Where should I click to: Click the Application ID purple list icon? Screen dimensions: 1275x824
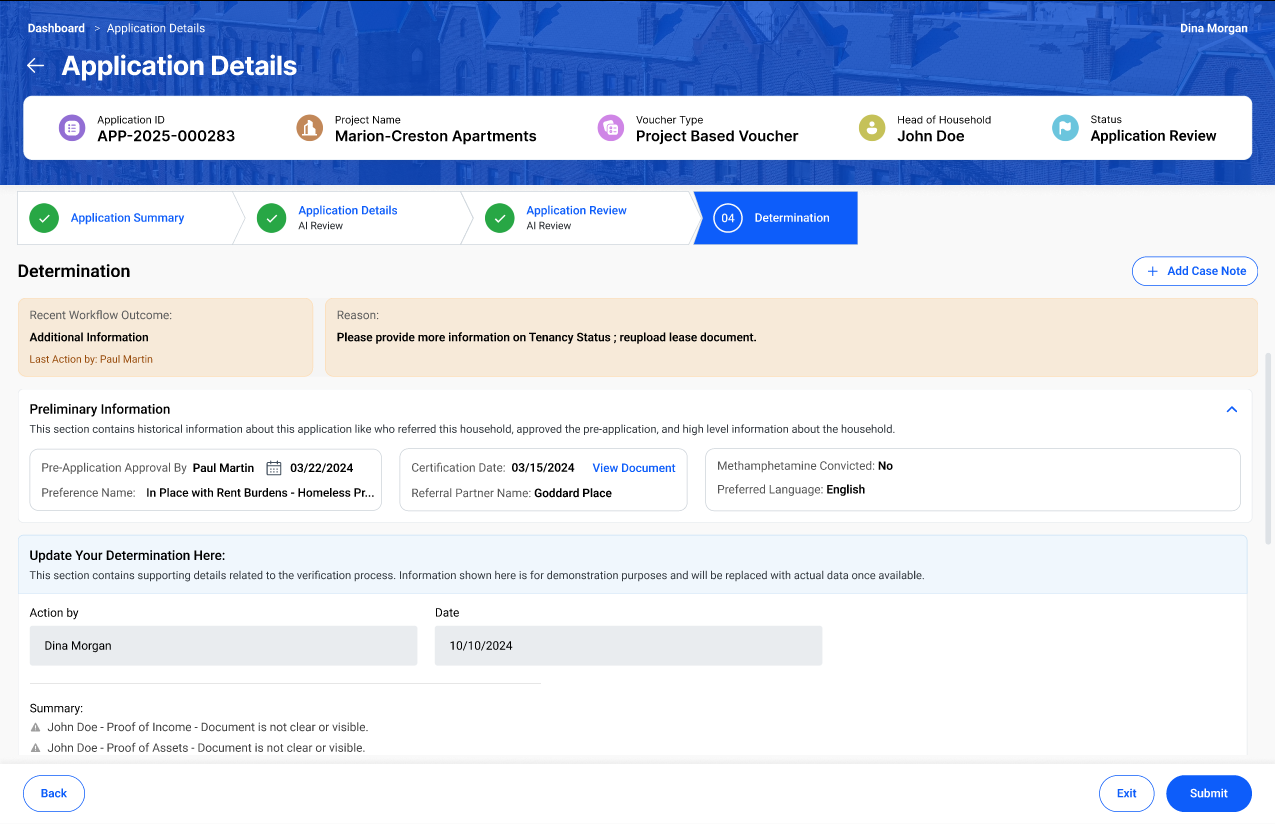[72, 128]
